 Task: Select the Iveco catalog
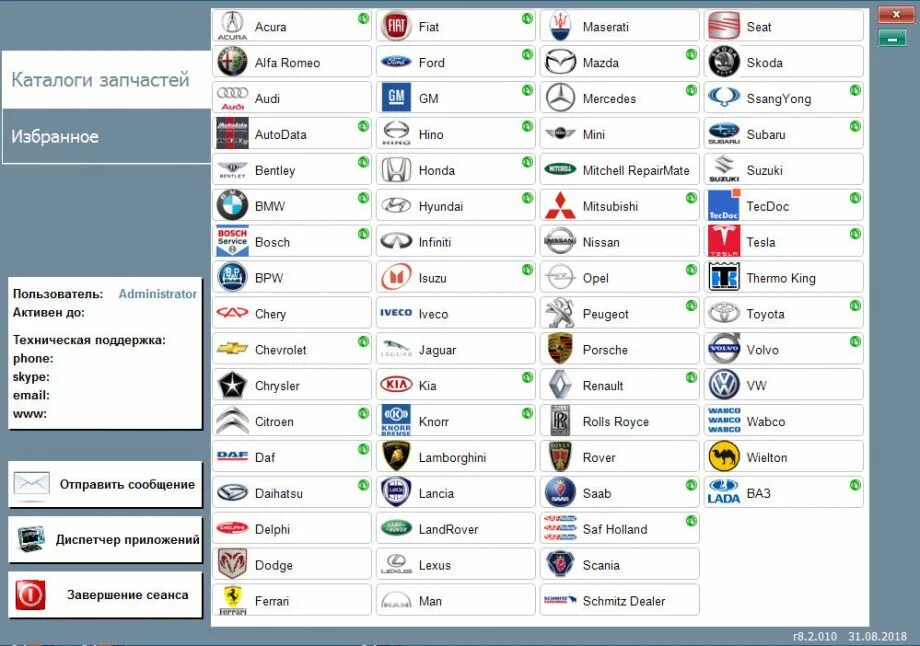click(456, 313)
